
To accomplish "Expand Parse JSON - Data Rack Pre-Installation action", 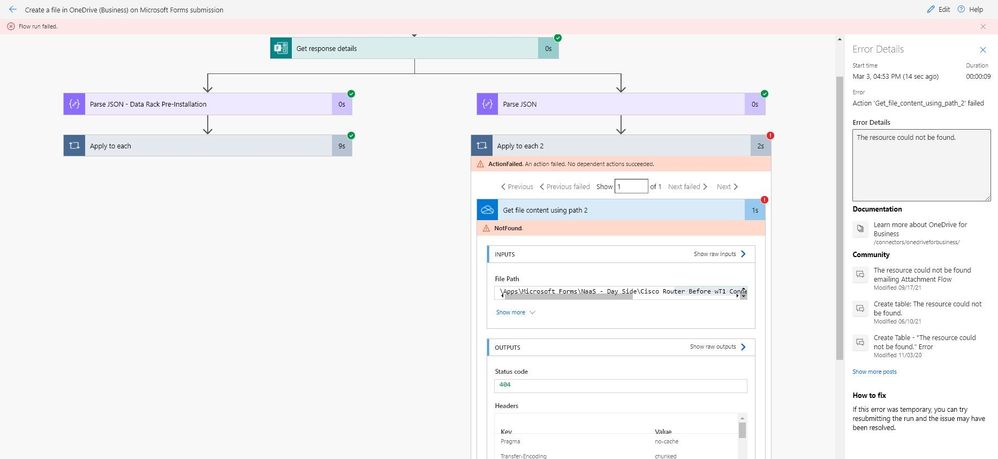I will click(x=207, y=104).
